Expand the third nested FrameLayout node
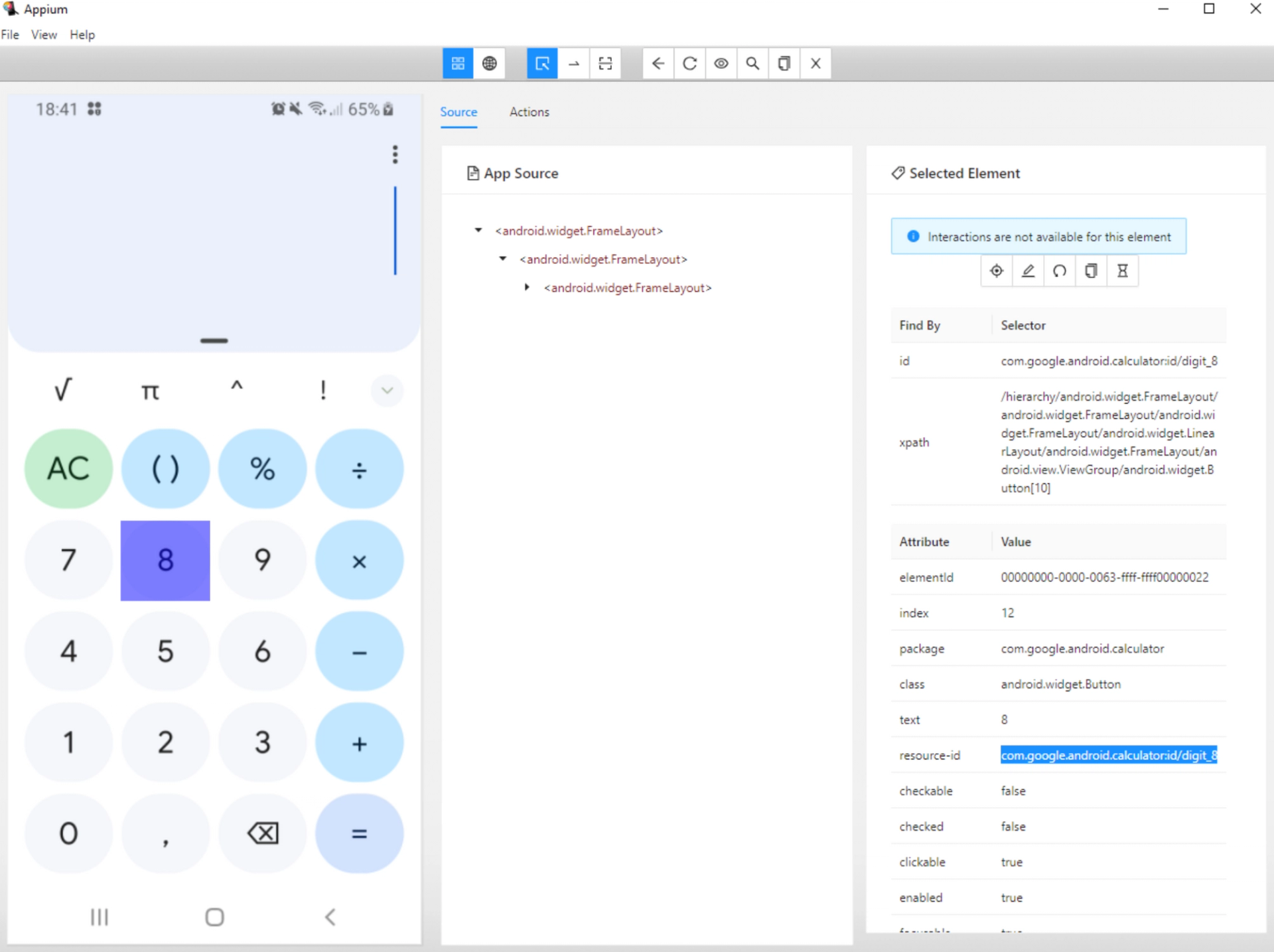 click(x=527, y=287)
